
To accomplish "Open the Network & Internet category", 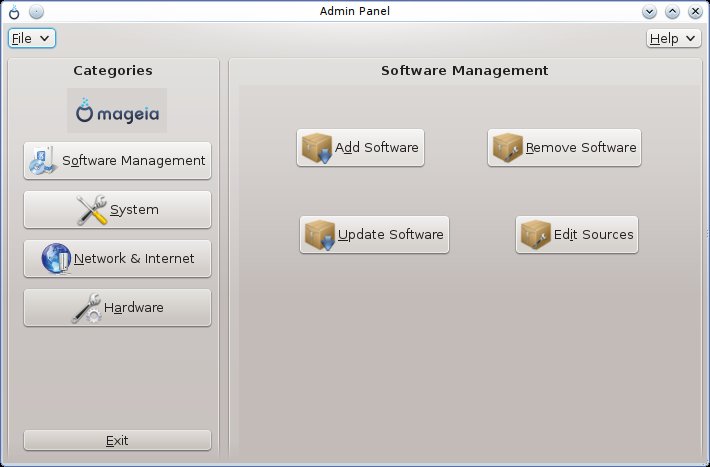I will coord(117,259).
